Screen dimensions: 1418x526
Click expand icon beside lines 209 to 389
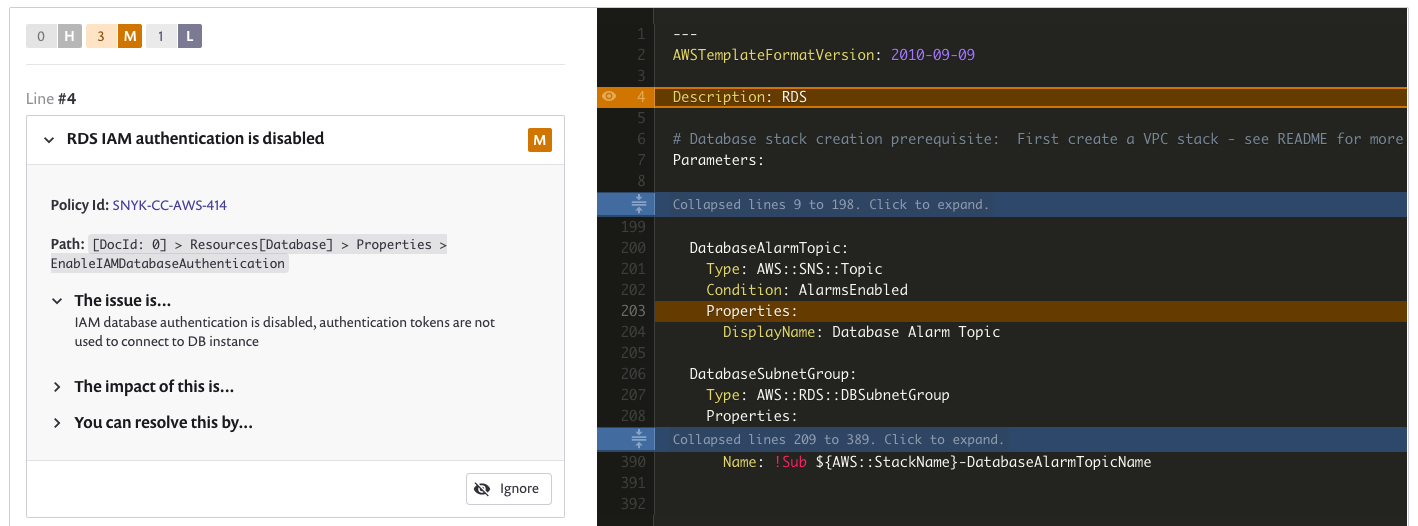click(640, 439)
